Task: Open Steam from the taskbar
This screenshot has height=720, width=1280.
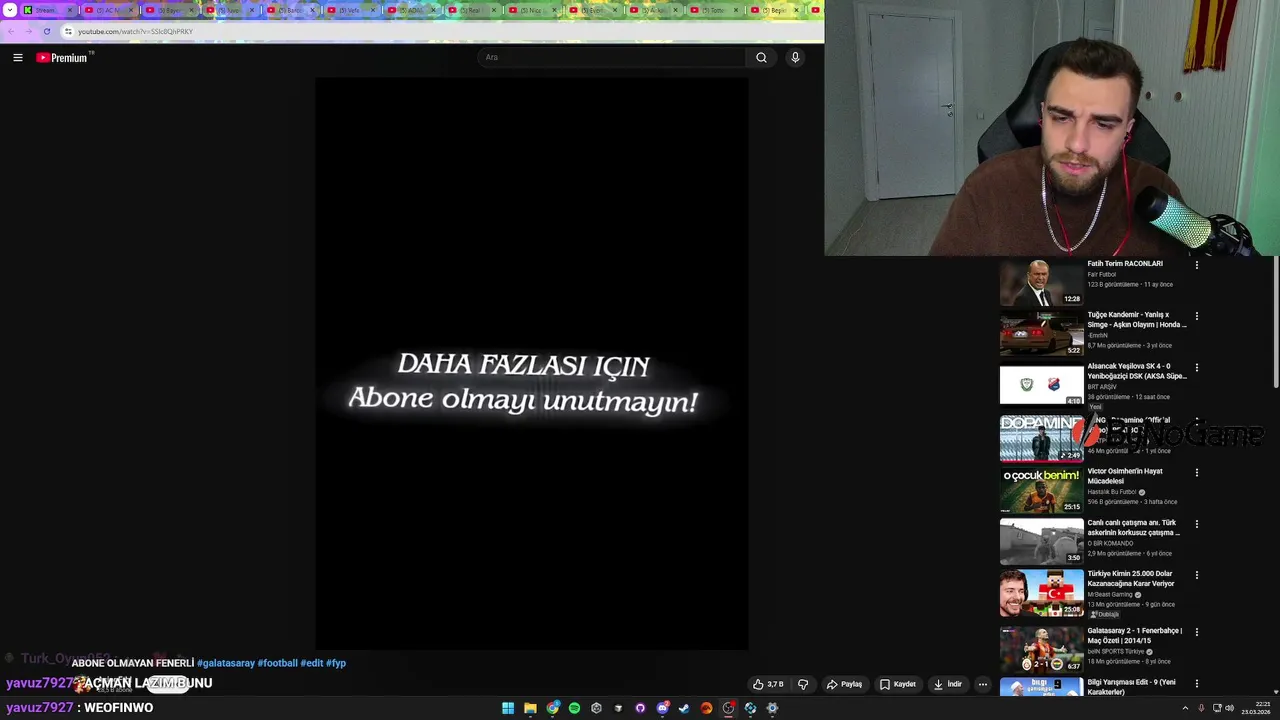Action: (684, 708)
